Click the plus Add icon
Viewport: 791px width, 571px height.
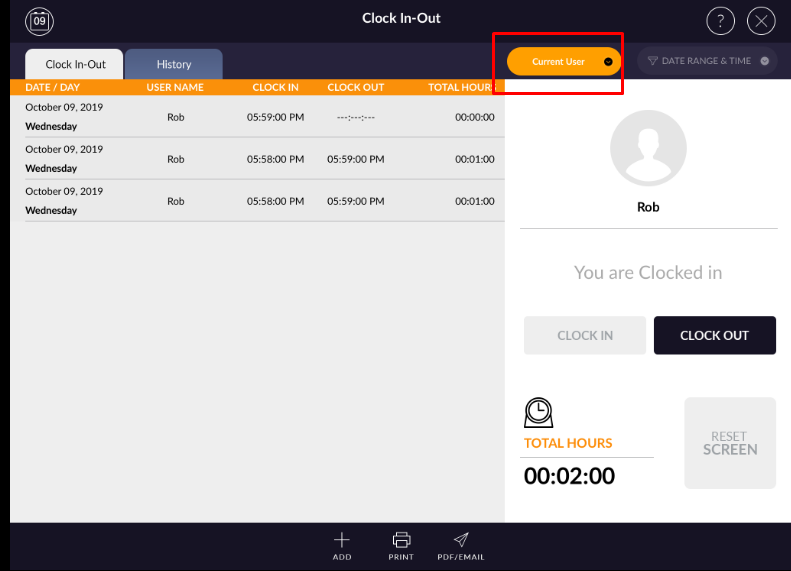click(342, 540)
